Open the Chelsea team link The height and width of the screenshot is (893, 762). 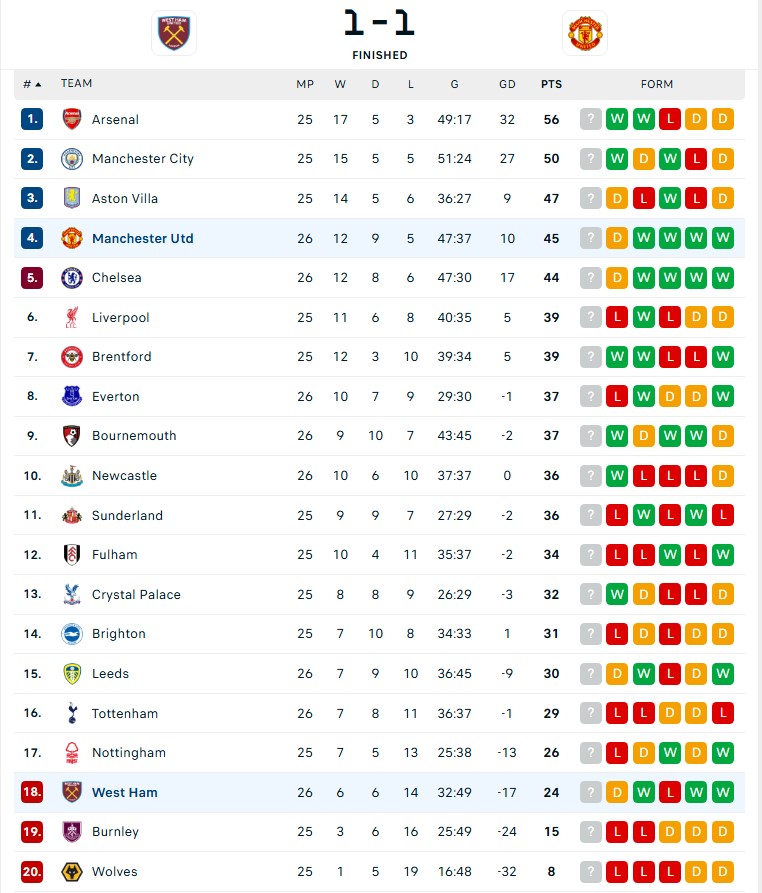click(x=116, y=277)
